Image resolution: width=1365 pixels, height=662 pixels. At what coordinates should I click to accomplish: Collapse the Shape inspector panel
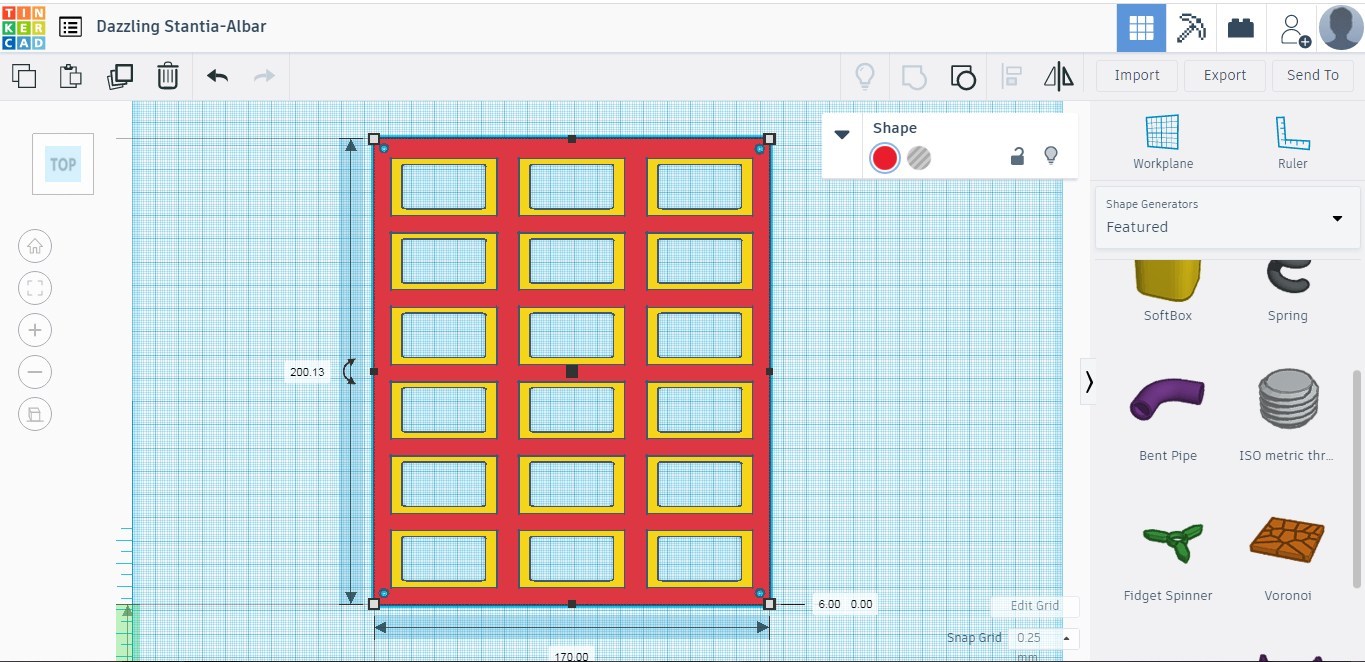[842, 135]
